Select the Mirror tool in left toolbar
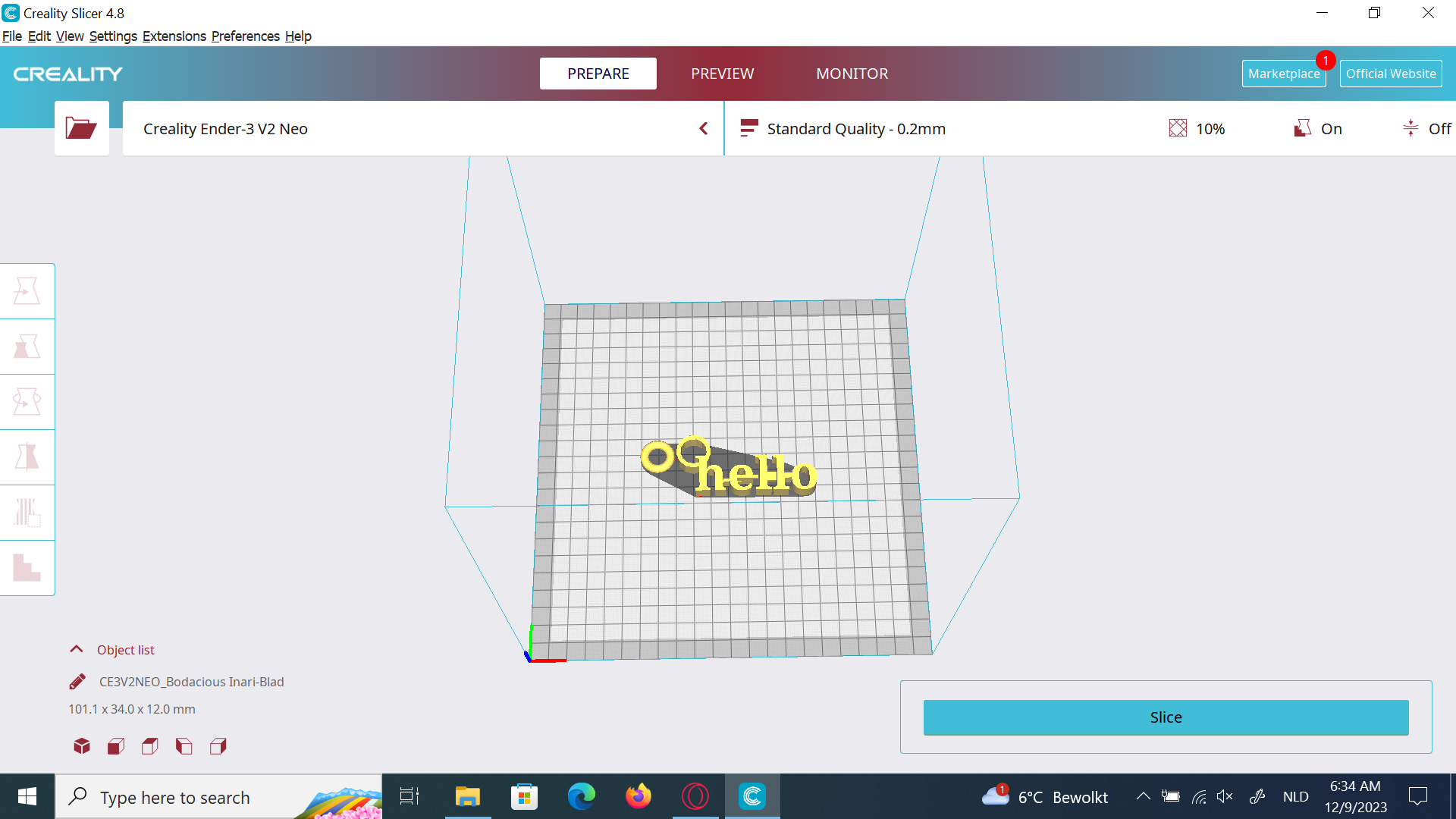This screenshot has height=819, width=1456. click(27, 457)
